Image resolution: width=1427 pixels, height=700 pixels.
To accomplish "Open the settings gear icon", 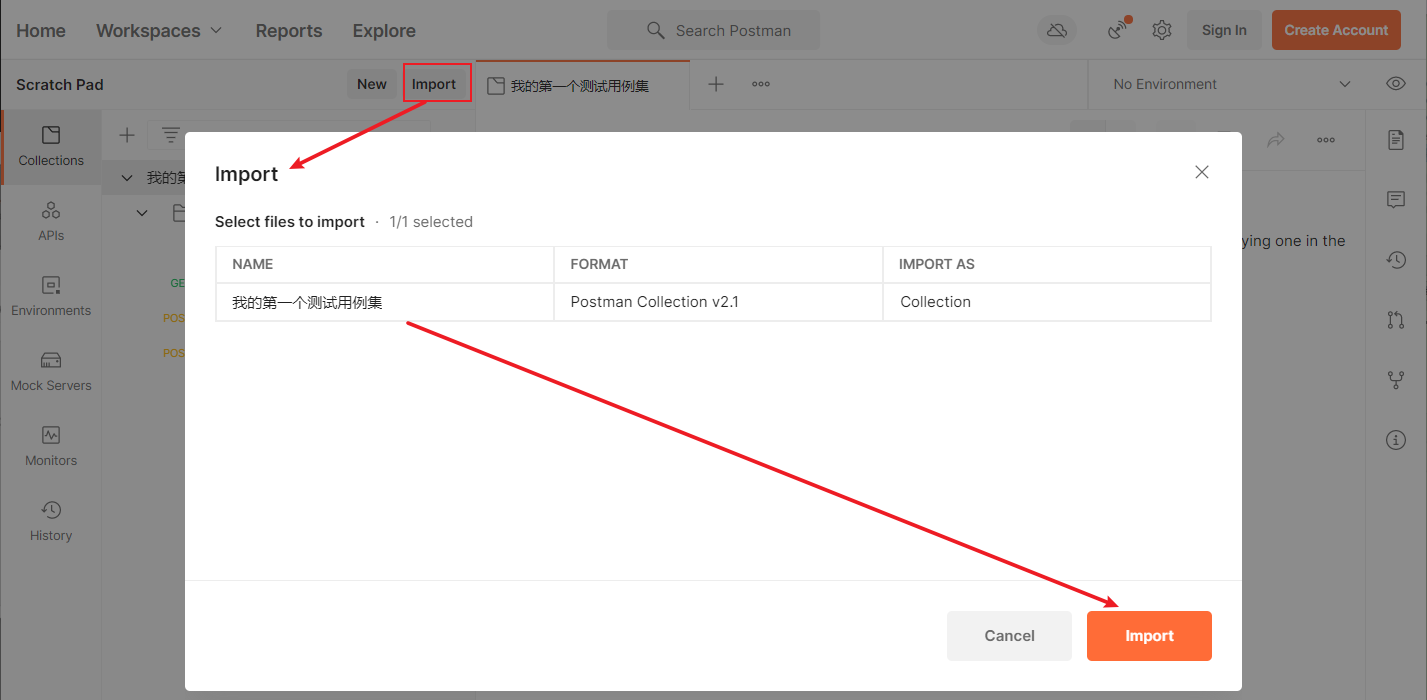I will point(1161,30).
